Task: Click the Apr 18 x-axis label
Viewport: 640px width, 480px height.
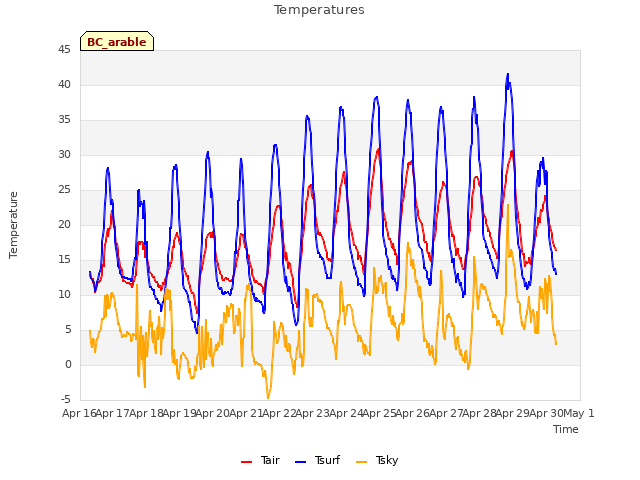Action: [146, 413]
